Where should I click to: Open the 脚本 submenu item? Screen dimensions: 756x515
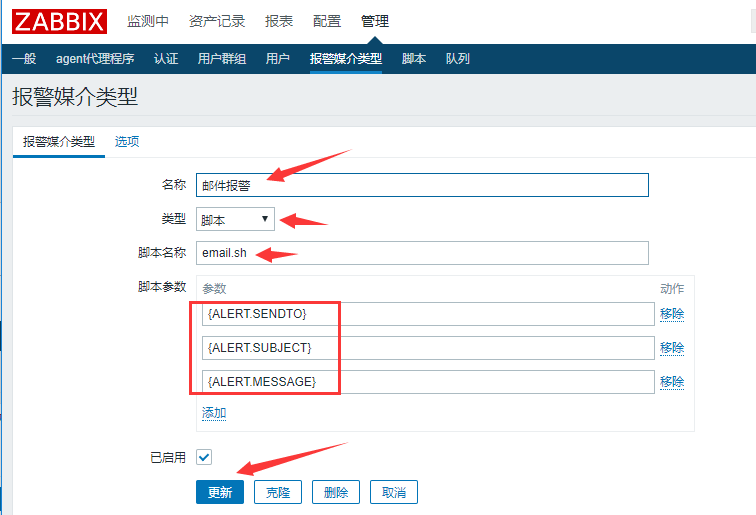[x=414, y=59]
